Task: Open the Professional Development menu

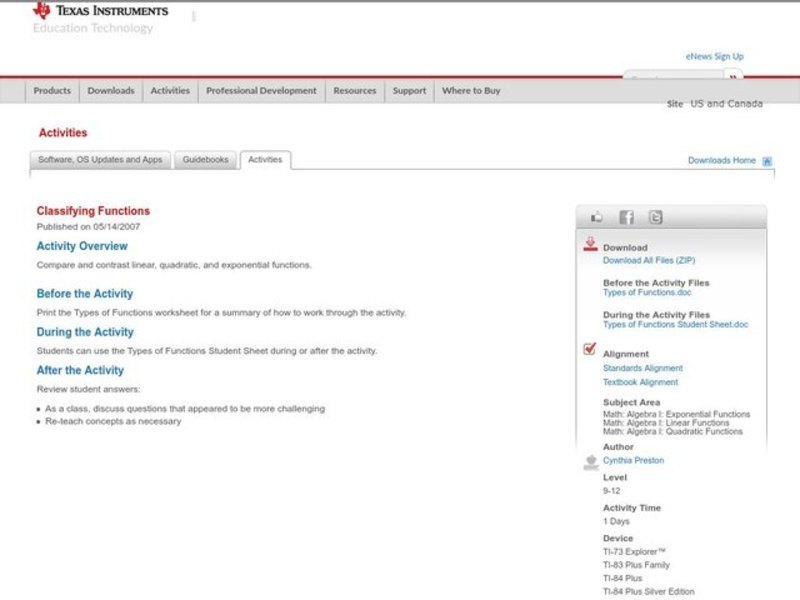Action: [261, 91]
